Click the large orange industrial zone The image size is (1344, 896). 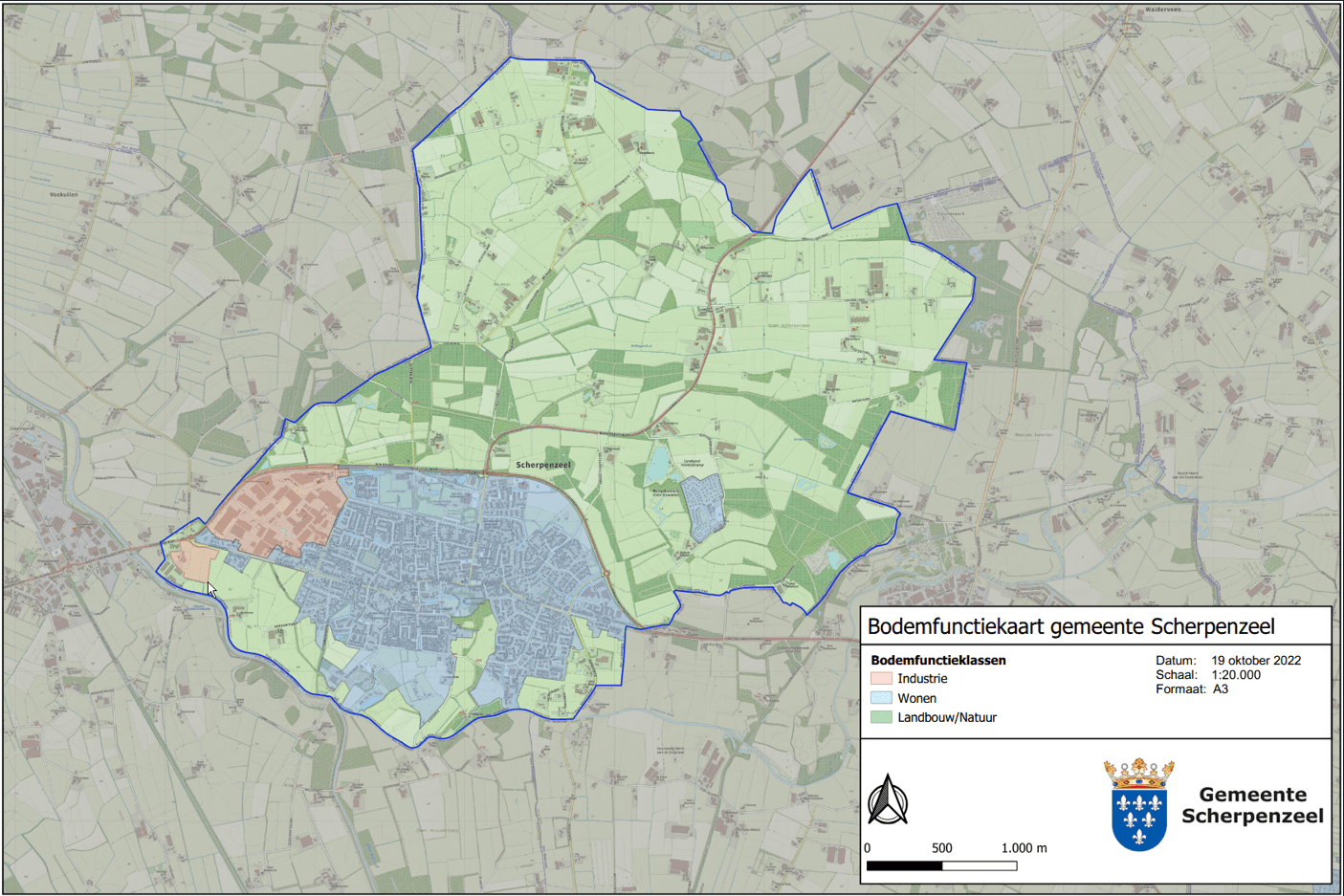coord(277,512)
